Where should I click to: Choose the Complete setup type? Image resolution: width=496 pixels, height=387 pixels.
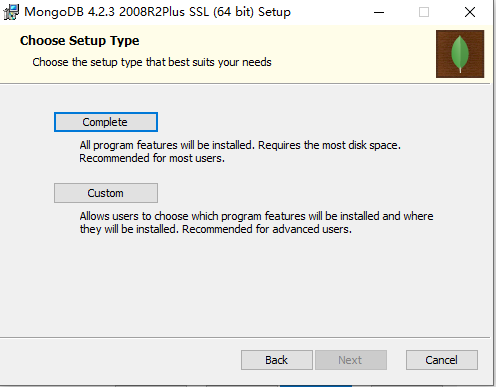pyautogui.click(x=106, y=122)
